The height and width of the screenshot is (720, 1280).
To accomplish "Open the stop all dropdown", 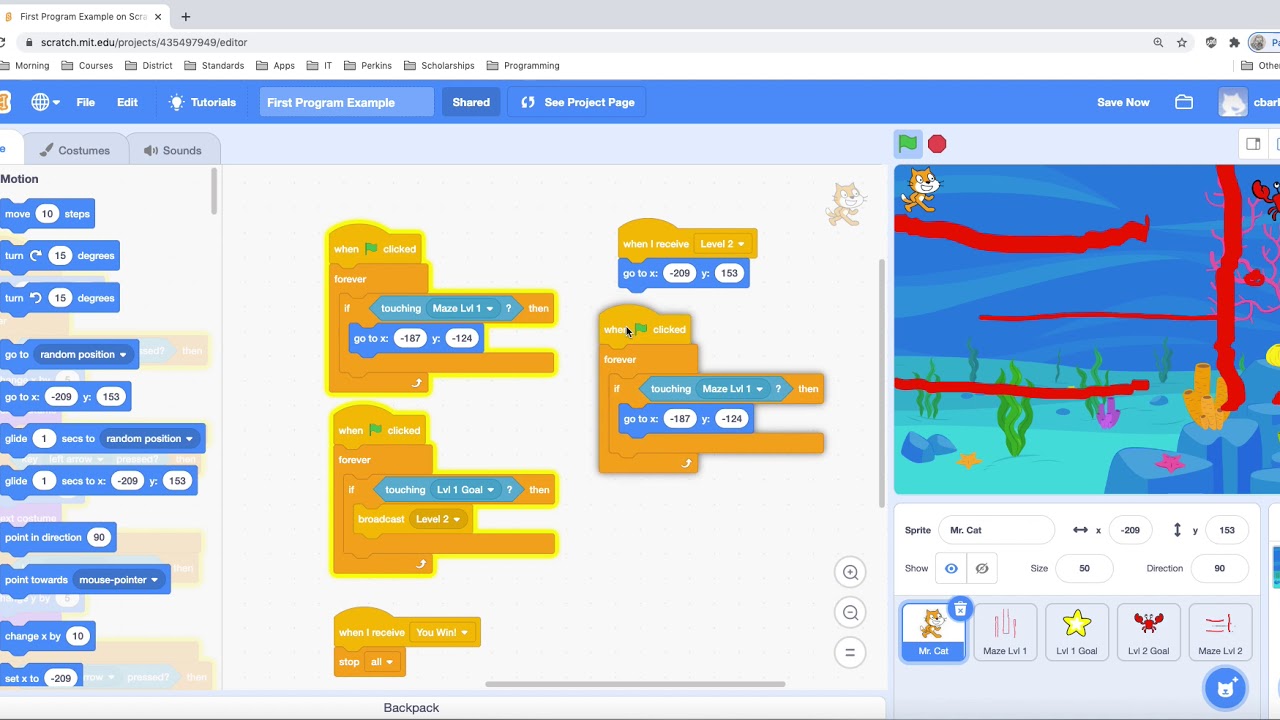I will [x=382, y=662].
